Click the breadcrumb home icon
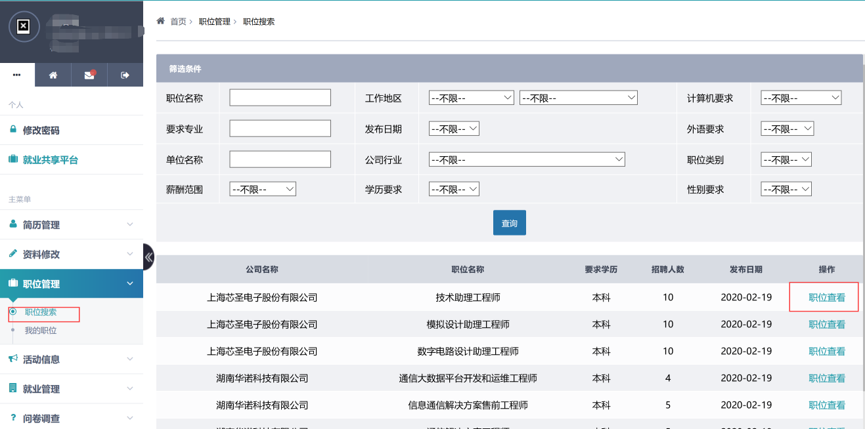Image resolution: width=865 pixels, height=429 pixels. 161,21
